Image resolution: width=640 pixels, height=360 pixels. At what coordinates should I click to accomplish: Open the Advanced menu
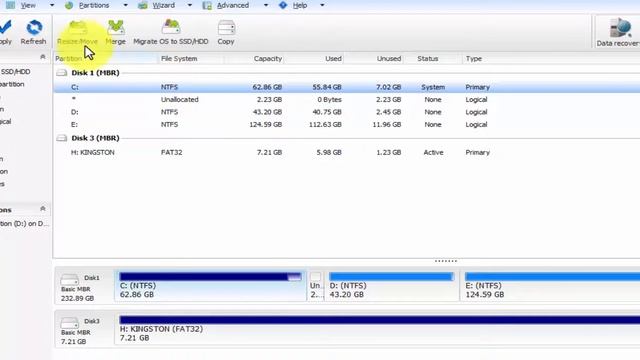click(x=233, y=5)
